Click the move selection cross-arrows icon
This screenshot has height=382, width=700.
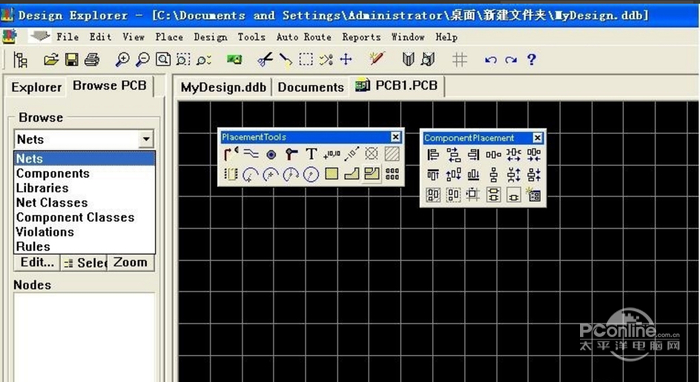[346, 59]
